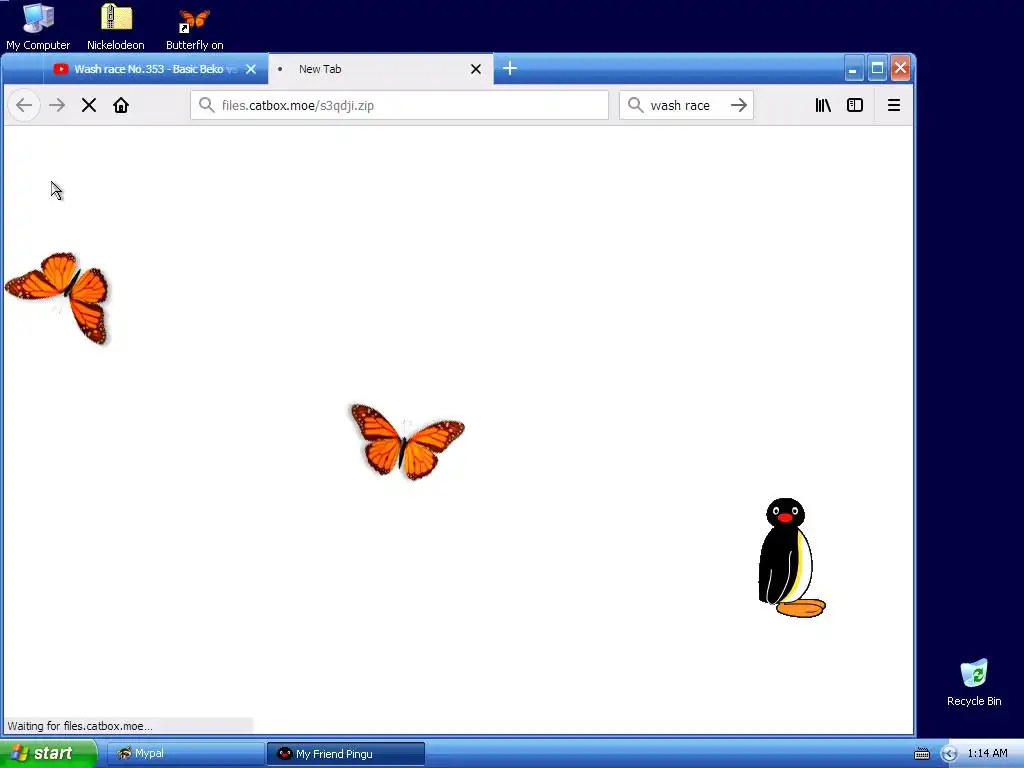Open the Library bookmarks icon
The height and width of the screenshot is (768, 1024).
click(823, 105)
